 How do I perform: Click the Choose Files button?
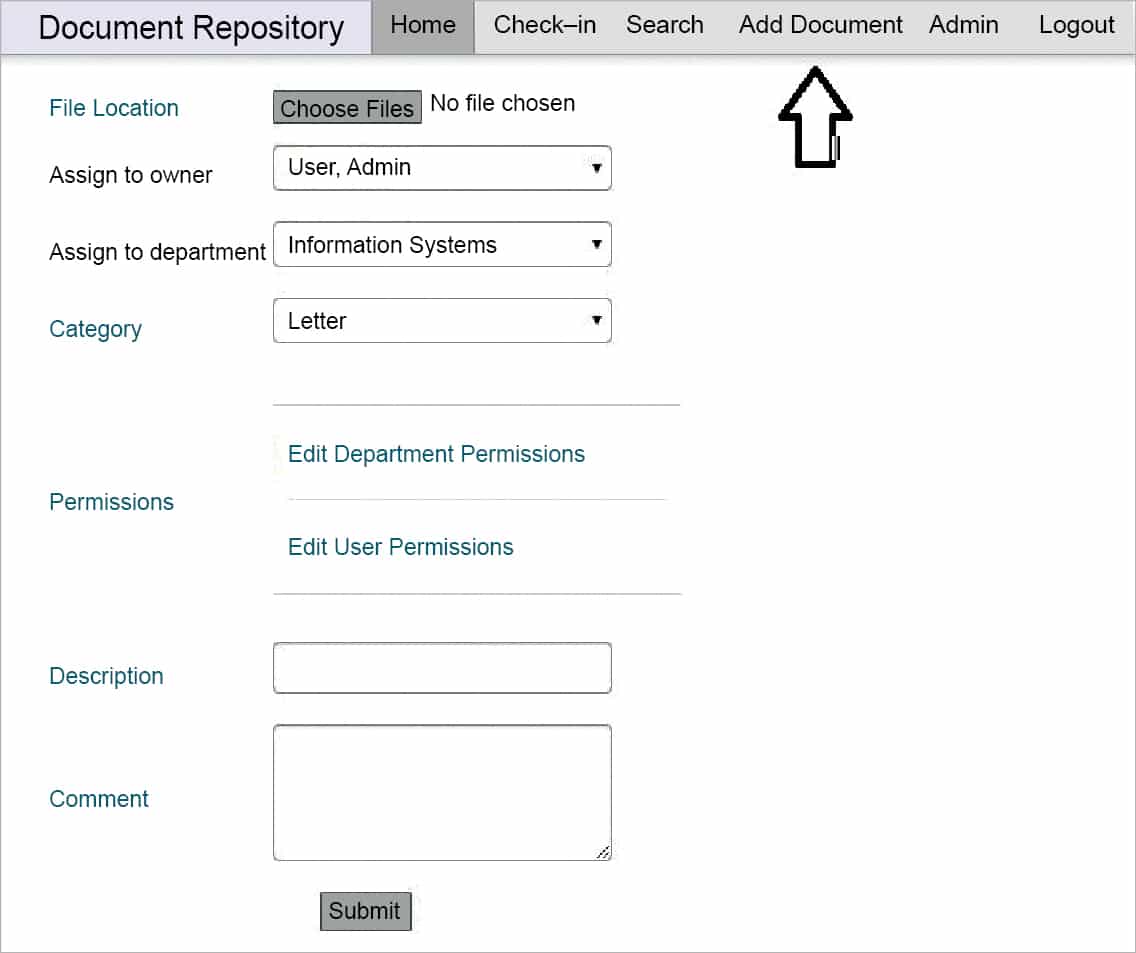pos(347,108)
